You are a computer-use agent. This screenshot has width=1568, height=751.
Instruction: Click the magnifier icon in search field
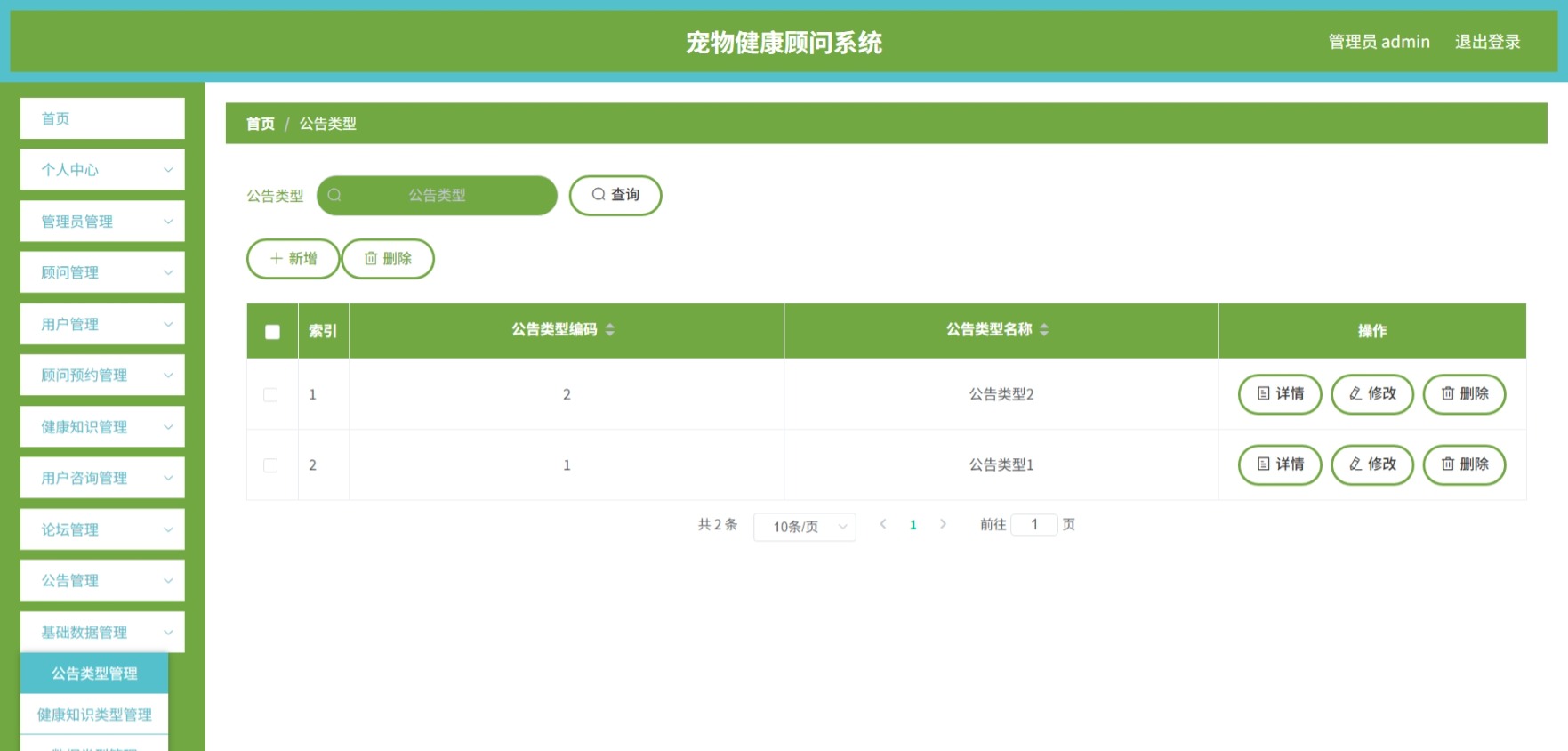coord(334,195)
